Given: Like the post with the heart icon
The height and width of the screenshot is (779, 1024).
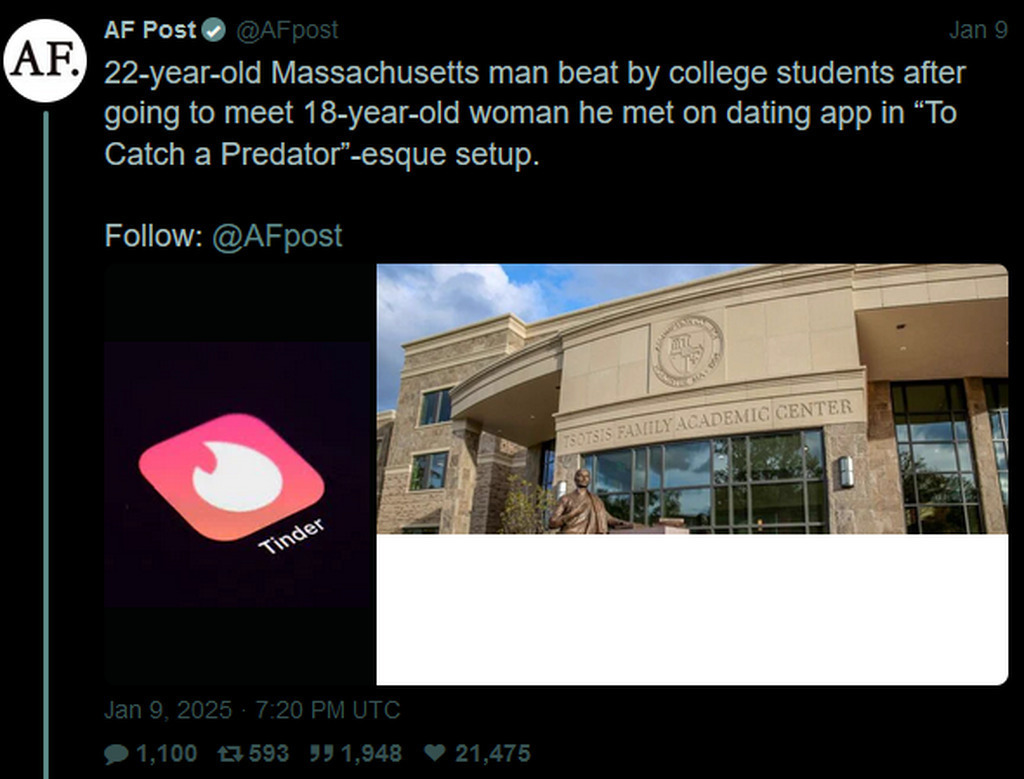Looking at the screenshot, I should coord(434,753).
